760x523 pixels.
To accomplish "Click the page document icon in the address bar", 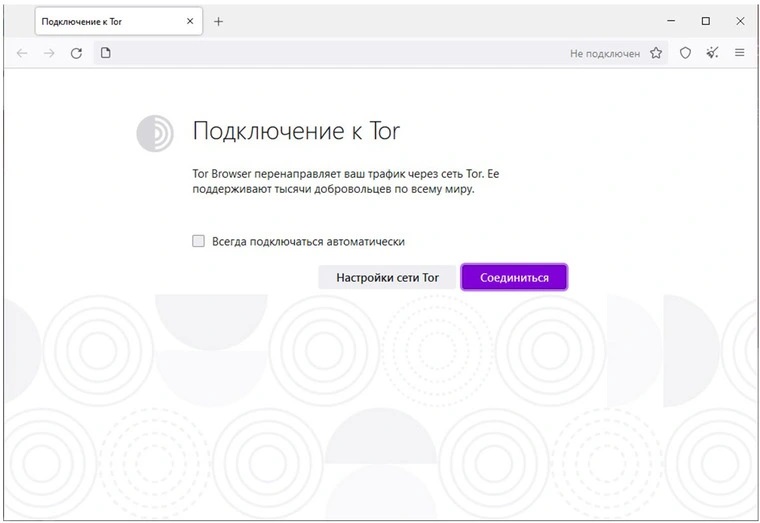I will tap(106, 53).
